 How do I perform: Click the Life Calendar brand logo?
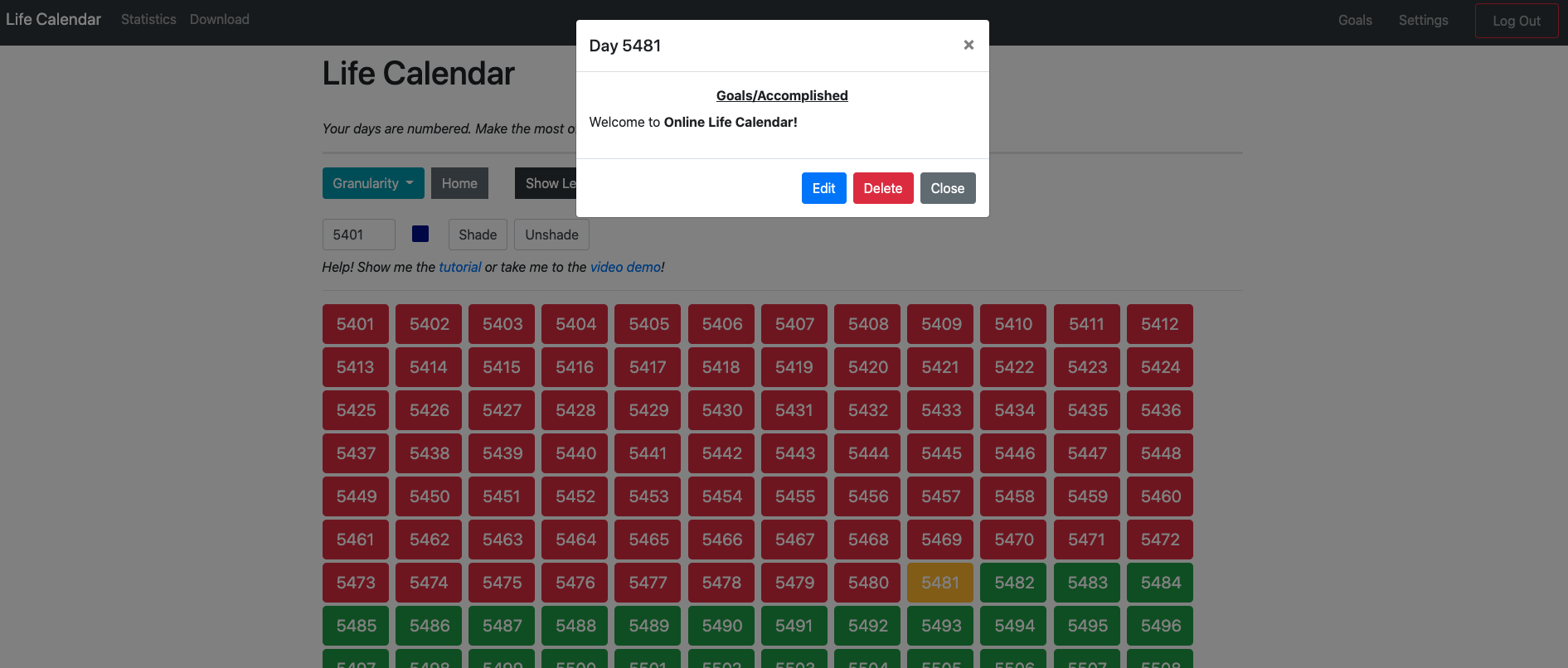coord(53,19)
